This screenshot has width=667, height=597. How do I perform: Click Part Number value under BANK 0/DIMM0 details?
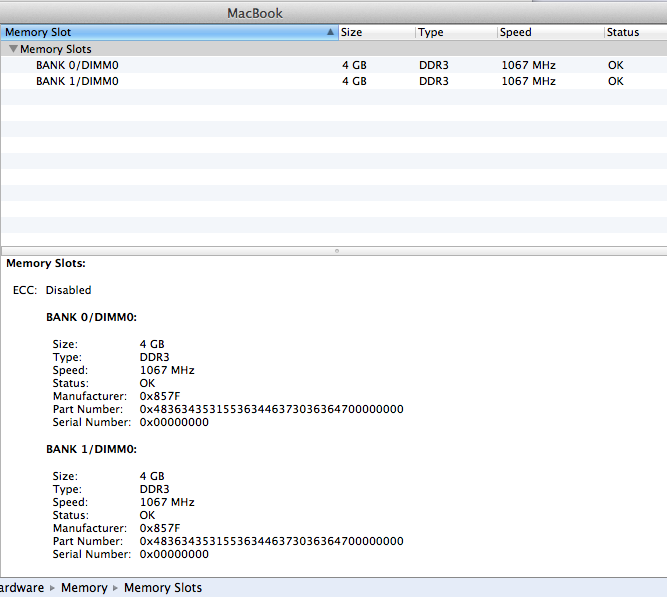[x=271, y=409]
